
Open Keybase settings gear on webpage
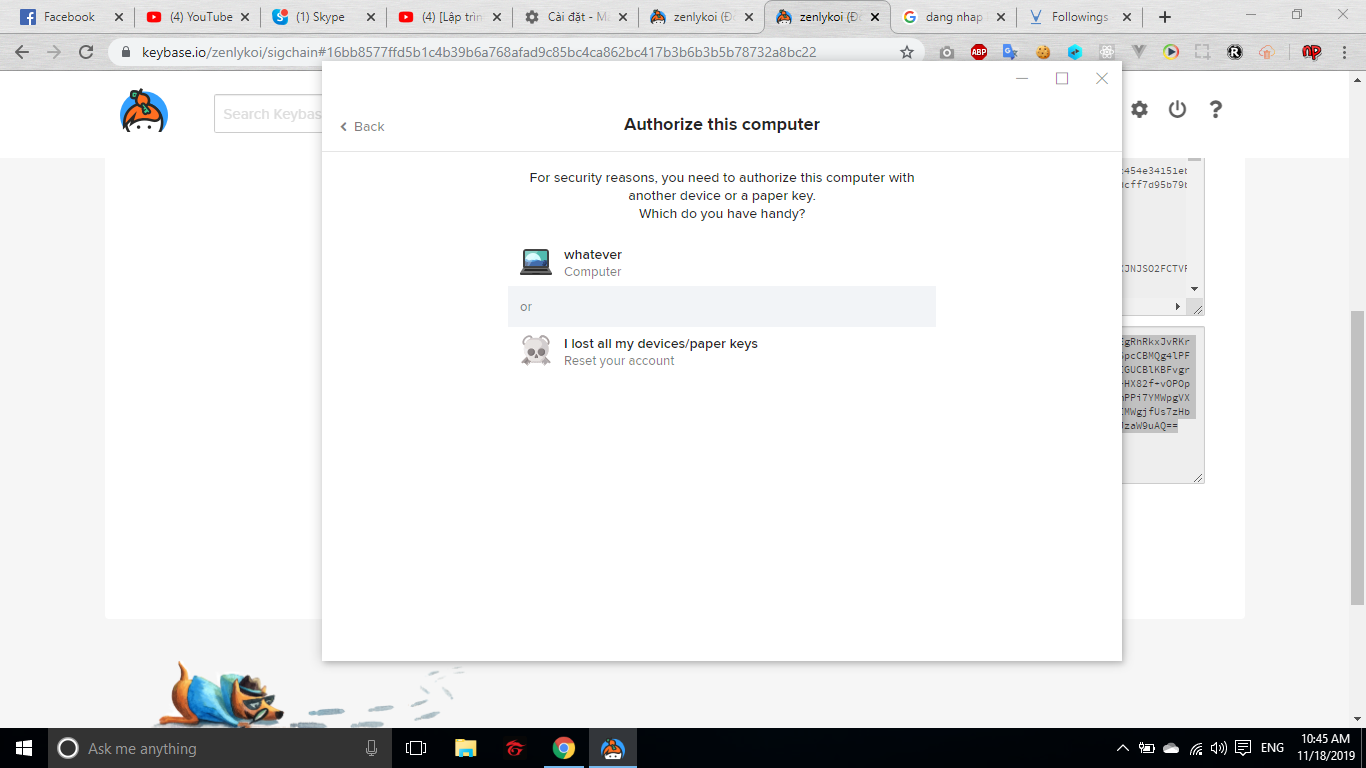pyautogui.click(x=1139, y=110)
